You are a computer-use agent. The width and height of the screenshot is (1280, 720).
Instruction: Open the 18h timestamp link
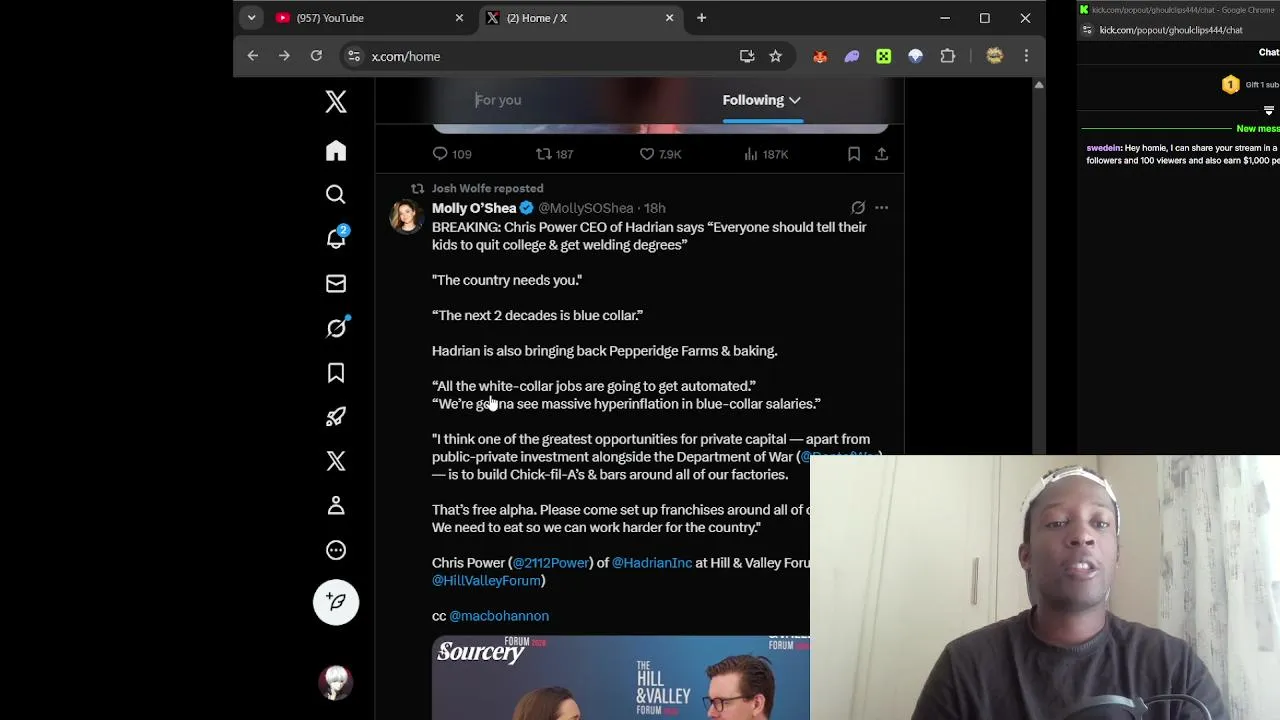coord(654,208)
